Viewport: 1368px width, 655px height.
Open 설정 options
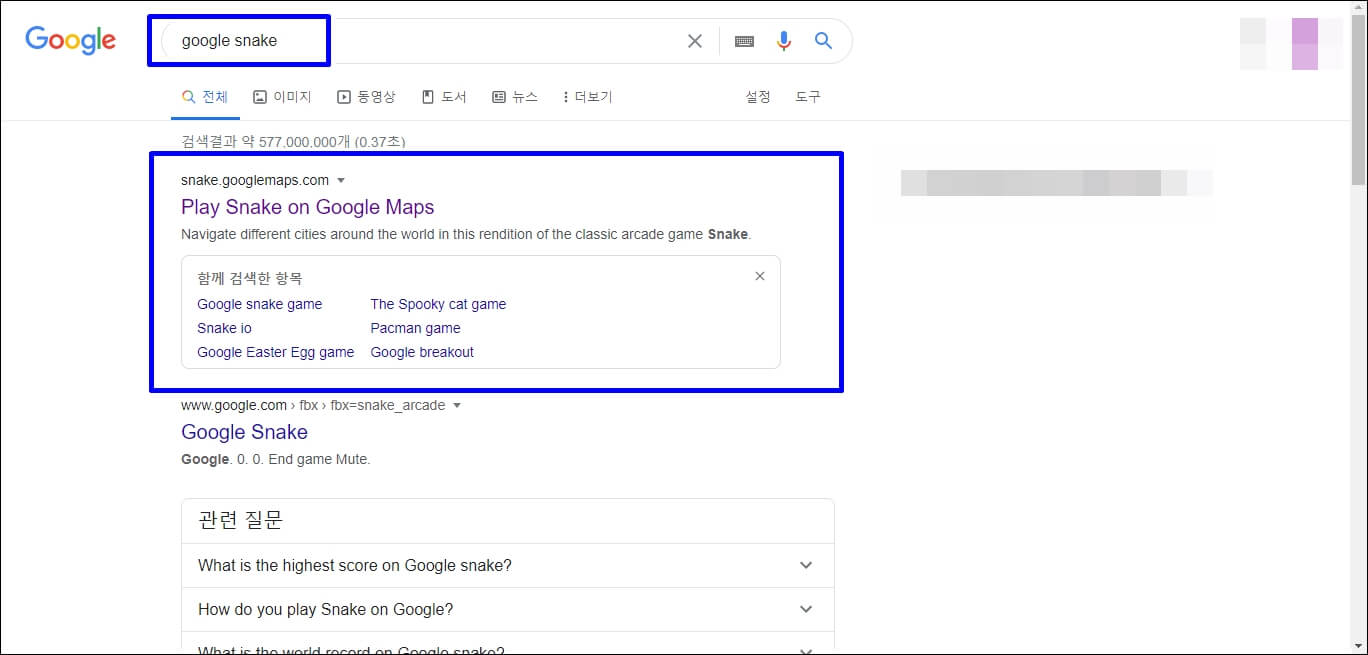pyautogui.click(x=758, y=97)
